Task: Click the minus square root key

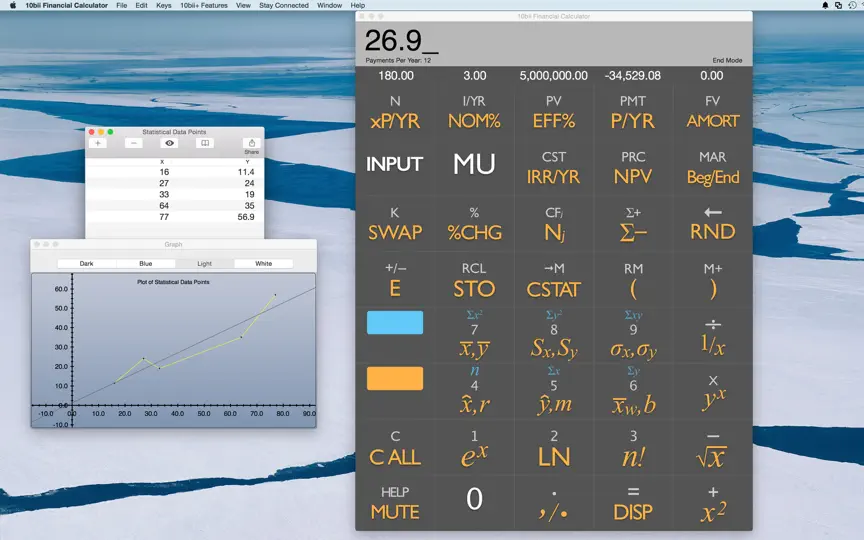Action: pos(712,449)
